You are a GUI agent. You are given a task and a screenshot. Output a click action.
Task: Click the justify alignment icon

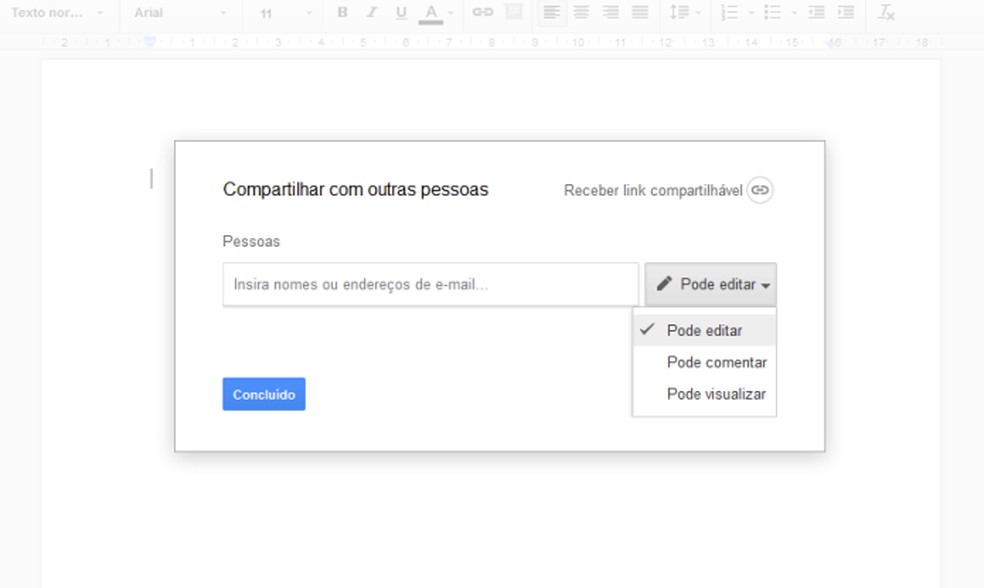[639, 13]
